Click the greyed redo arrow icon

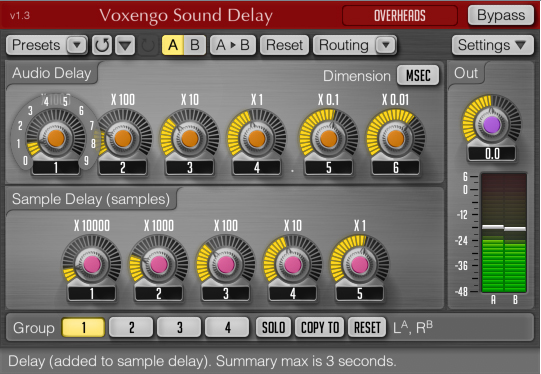(148, 45)
